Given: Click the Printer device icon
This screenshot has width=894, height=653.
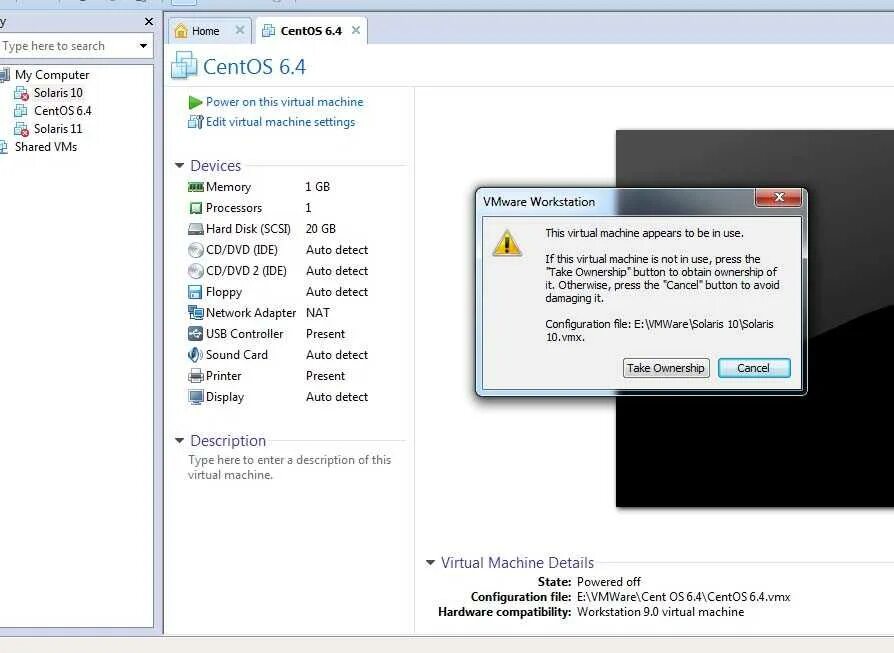Looking at the screenshot, I should pyautogui.click(x=196, y=376).
